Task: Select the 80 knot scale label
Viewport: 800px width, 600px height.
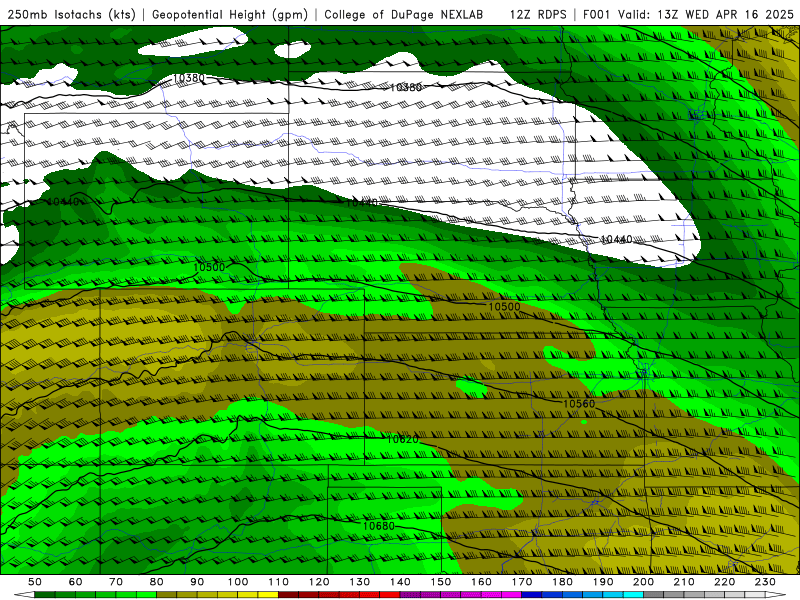Action: pyautogui.click(x=156, y=582)
